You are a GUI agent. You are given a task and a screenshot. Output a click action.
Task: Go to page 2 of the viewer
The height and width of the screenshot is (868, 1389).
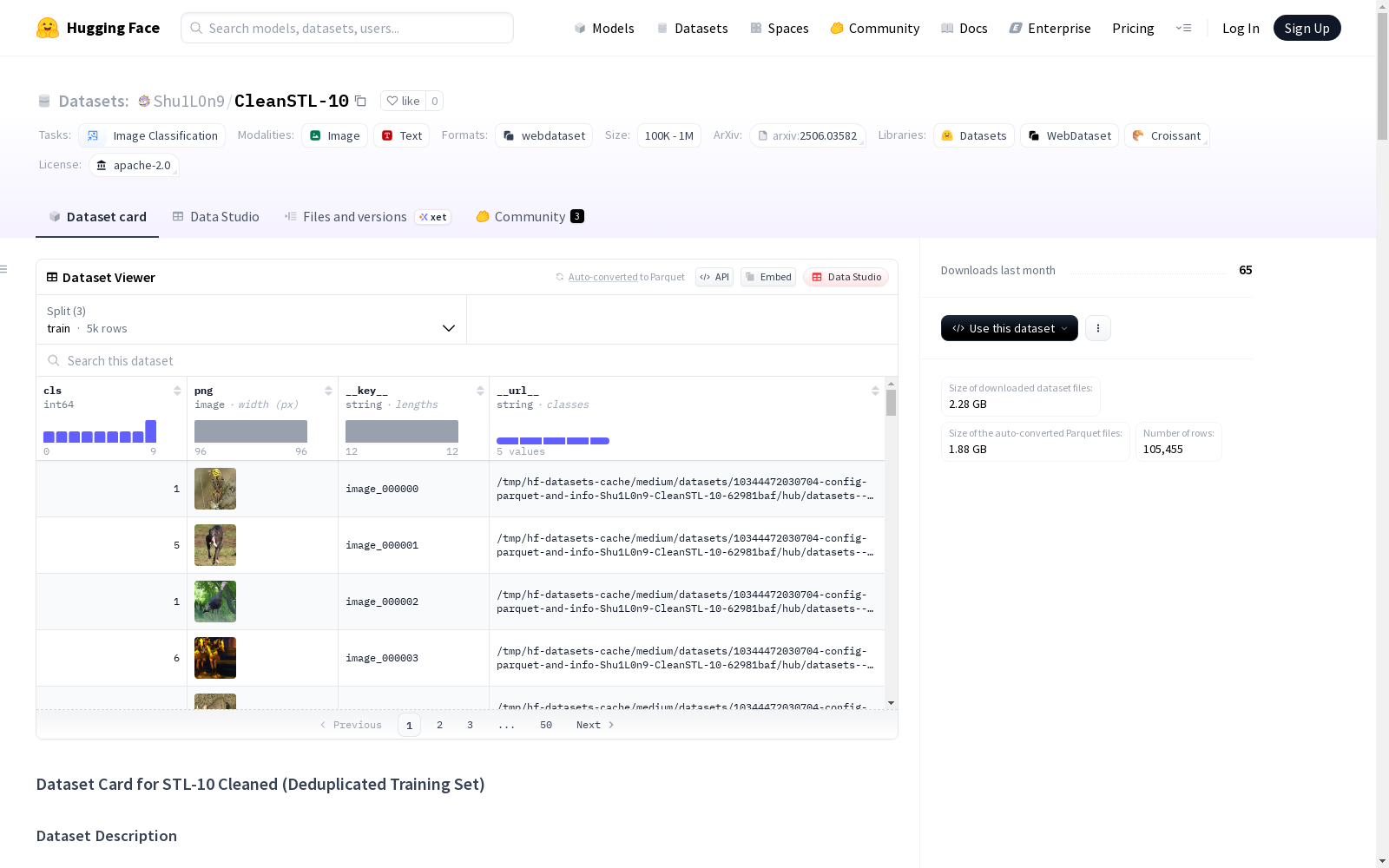(x=440, y=725)
